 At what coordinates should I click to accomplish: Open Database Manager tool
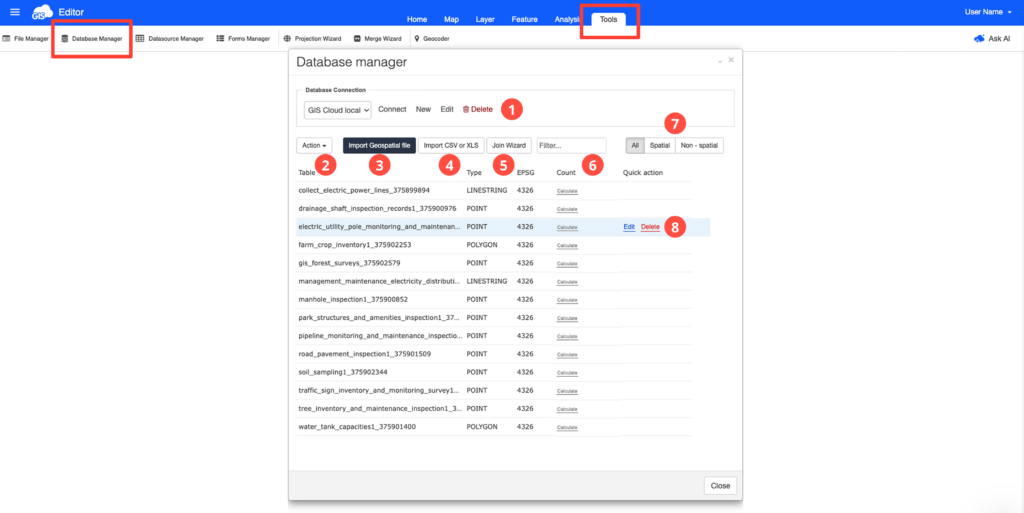point(91,39)
